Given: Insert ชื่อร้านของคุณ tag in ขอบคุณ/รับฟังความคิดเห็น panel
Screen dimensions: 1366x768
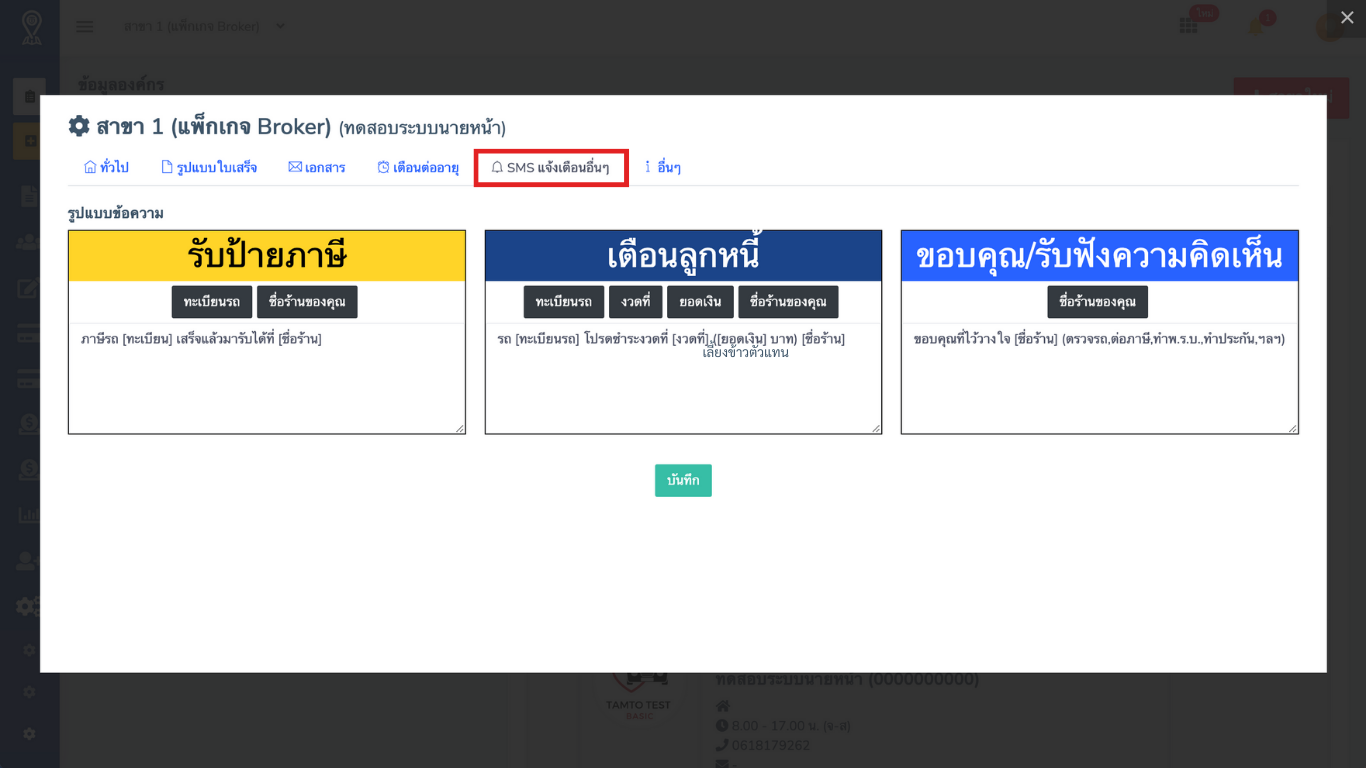Looking at the screenshot, I should pos(1098,302).
